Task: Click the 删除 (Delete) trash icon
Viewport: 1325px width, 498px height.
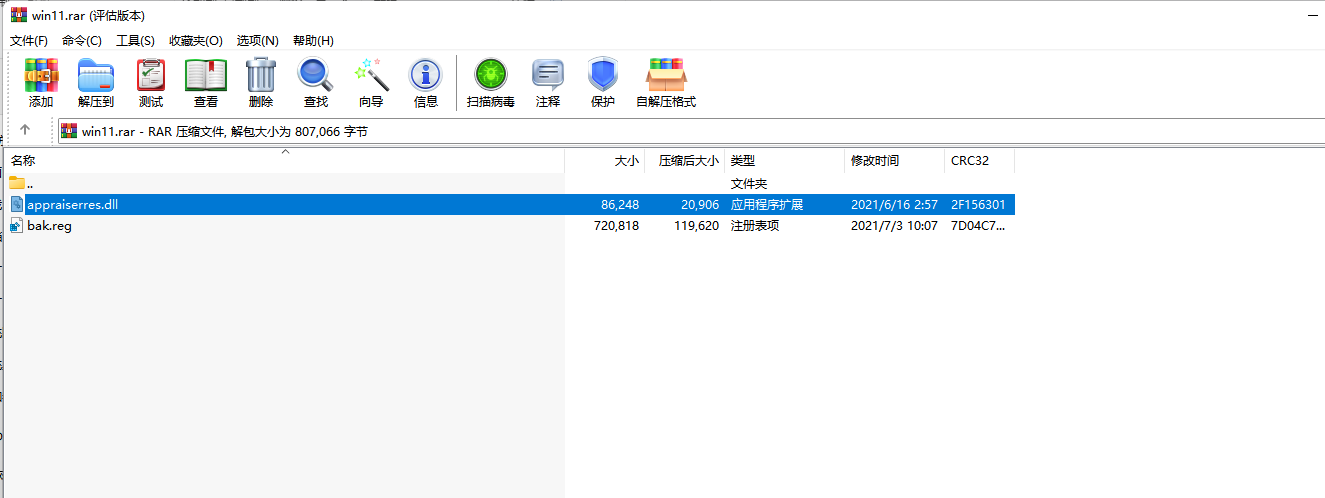Action: [261, 82]
